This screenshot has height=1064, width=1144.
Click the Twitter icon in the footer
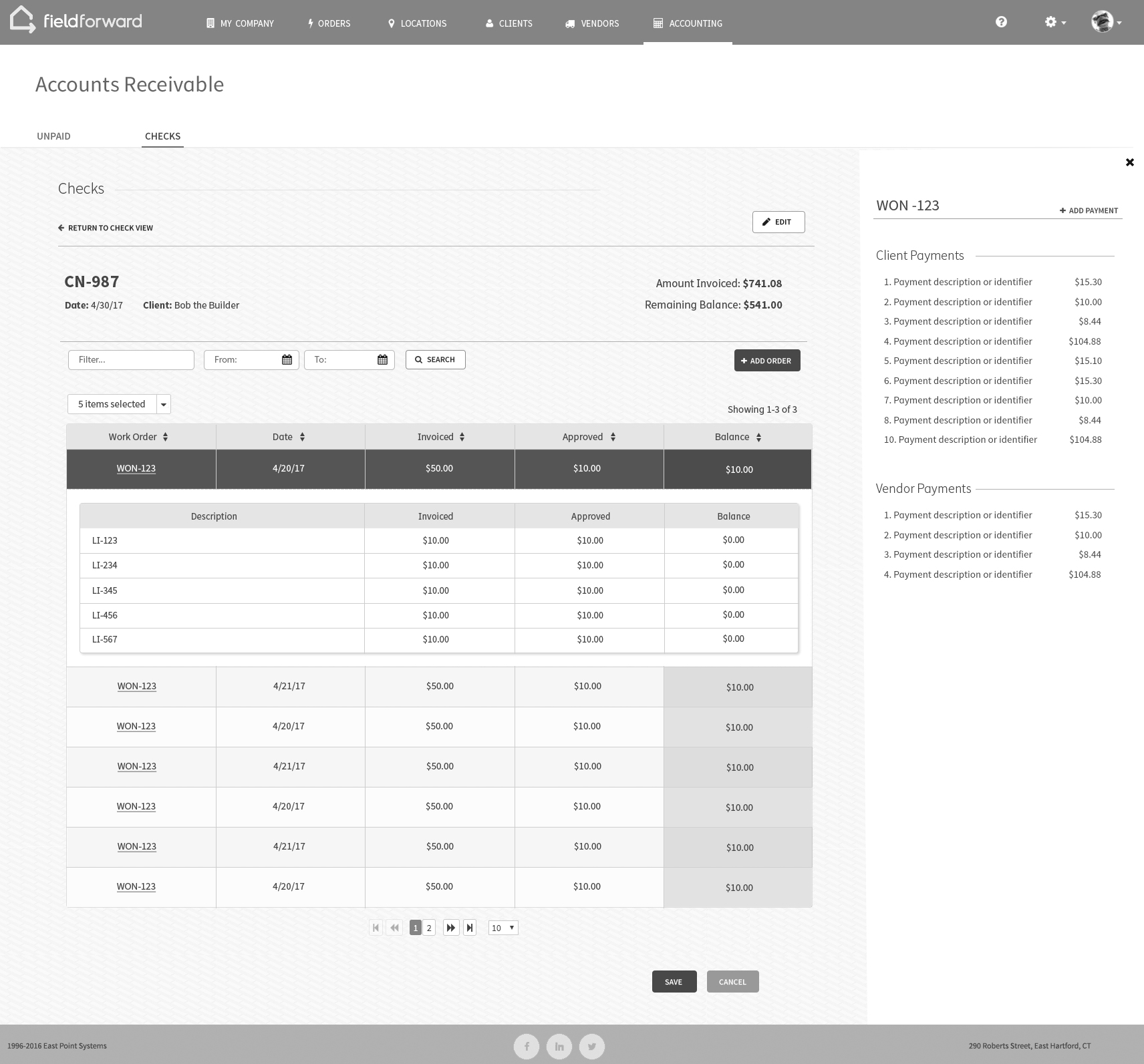592,1046
